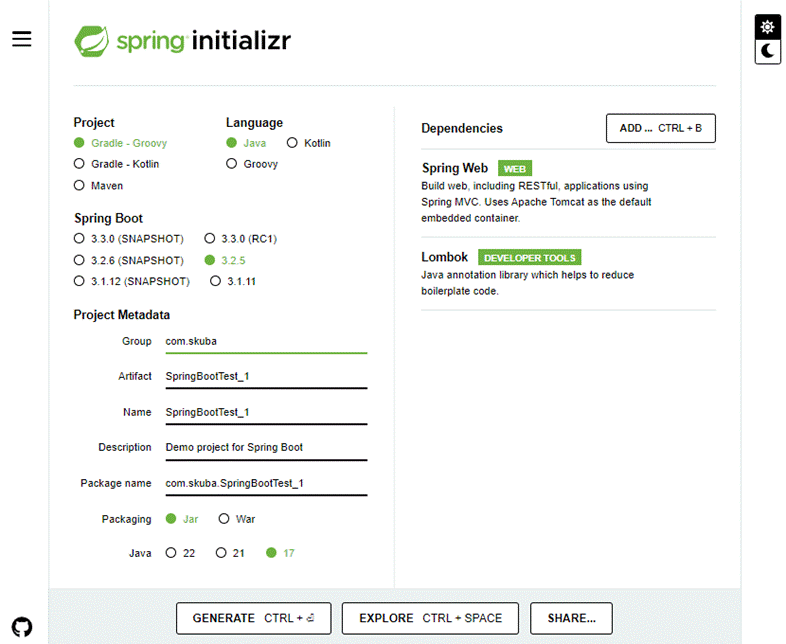Choose Jar packaging

click(182, 519)
